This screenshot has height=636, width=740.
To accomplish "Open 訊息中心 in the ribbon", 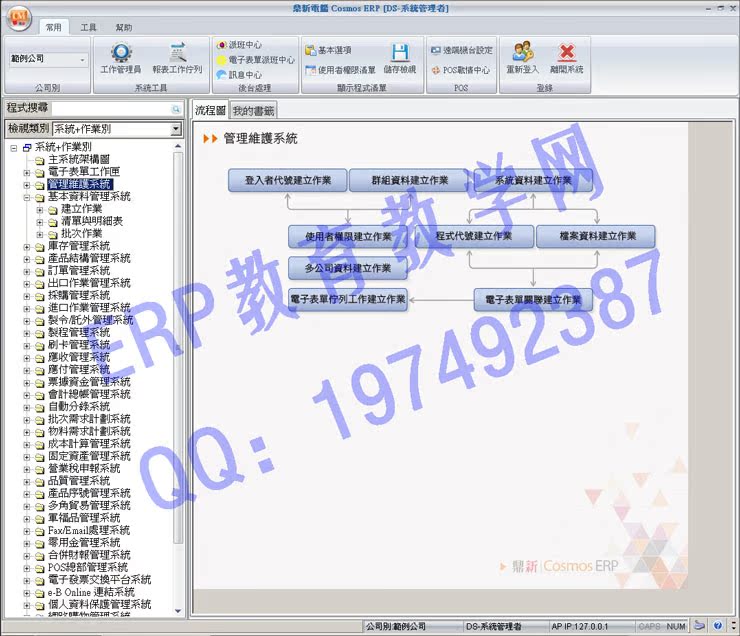I will click(x=239, y=75).
